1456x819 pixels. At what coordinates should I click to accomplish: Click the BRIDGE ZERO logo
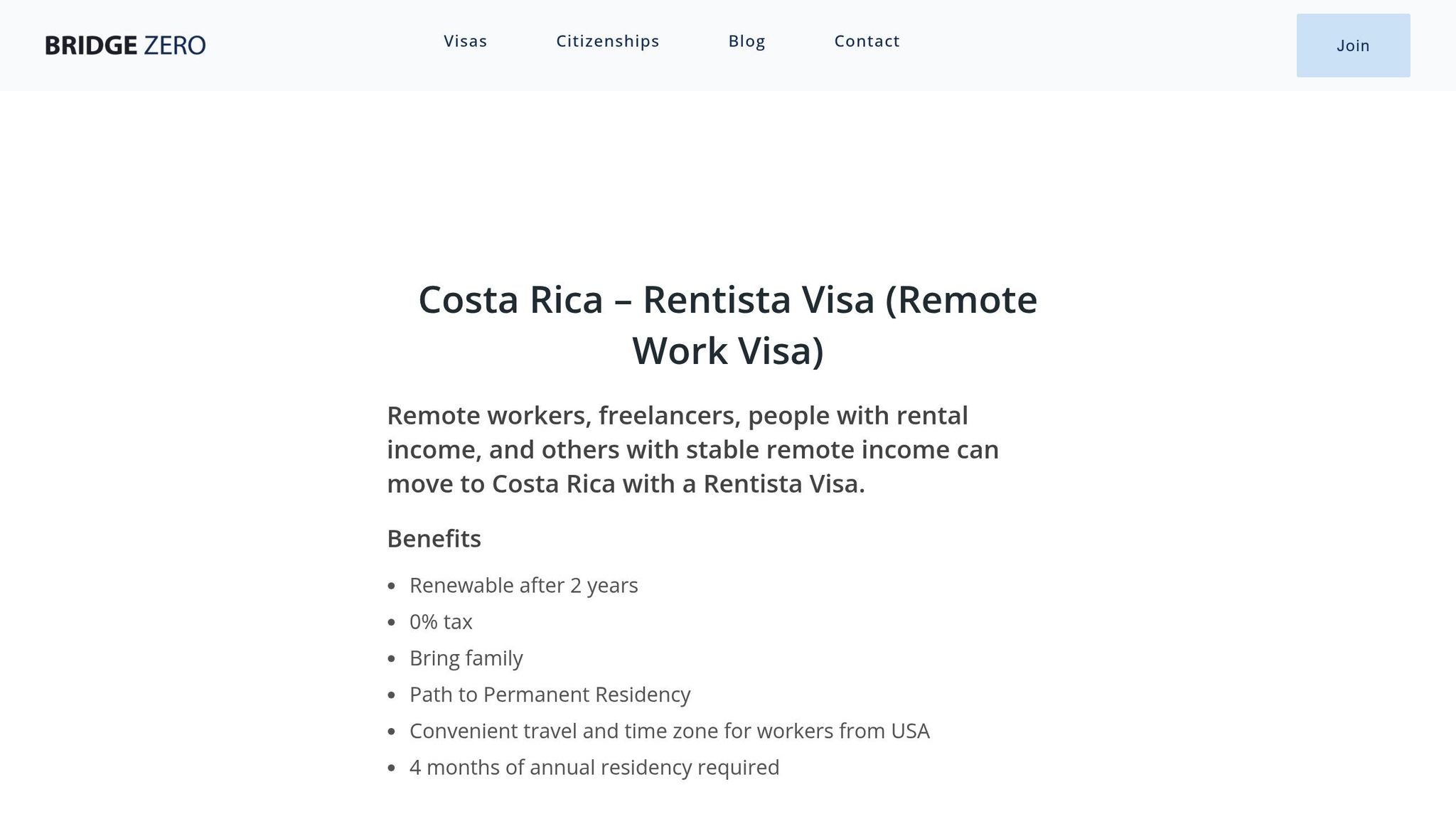pyautogui.click(x=125, y=44)
